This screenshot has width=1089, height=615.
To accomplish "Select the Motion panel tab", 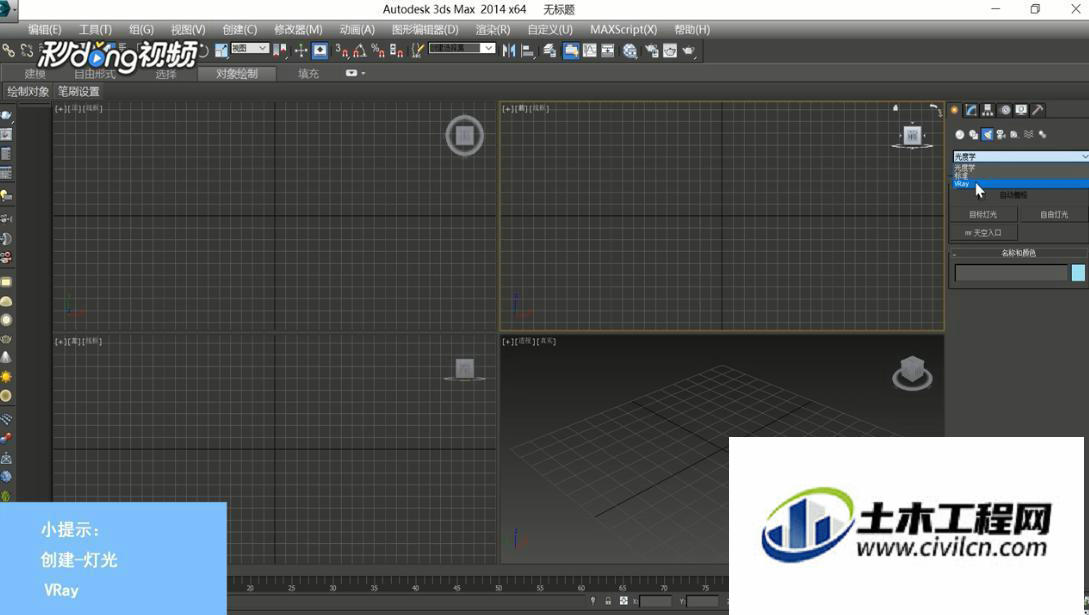I will click(1004, 110).
